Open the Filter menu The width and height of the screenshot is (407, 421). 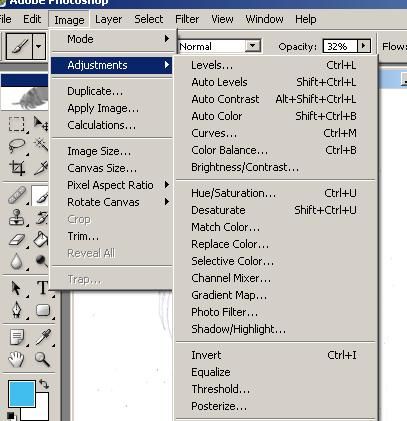[187, 19]
